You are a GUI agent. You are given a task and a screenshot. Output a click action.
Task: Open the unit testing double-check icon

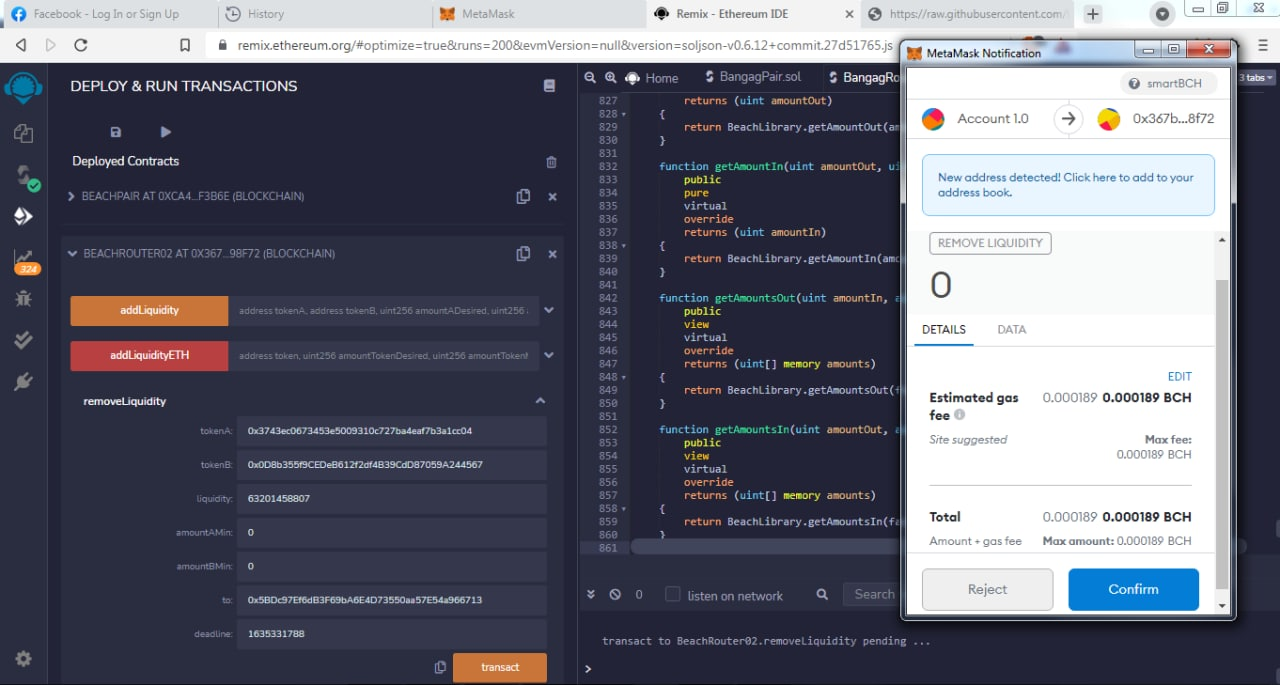(x=23, y=340)
